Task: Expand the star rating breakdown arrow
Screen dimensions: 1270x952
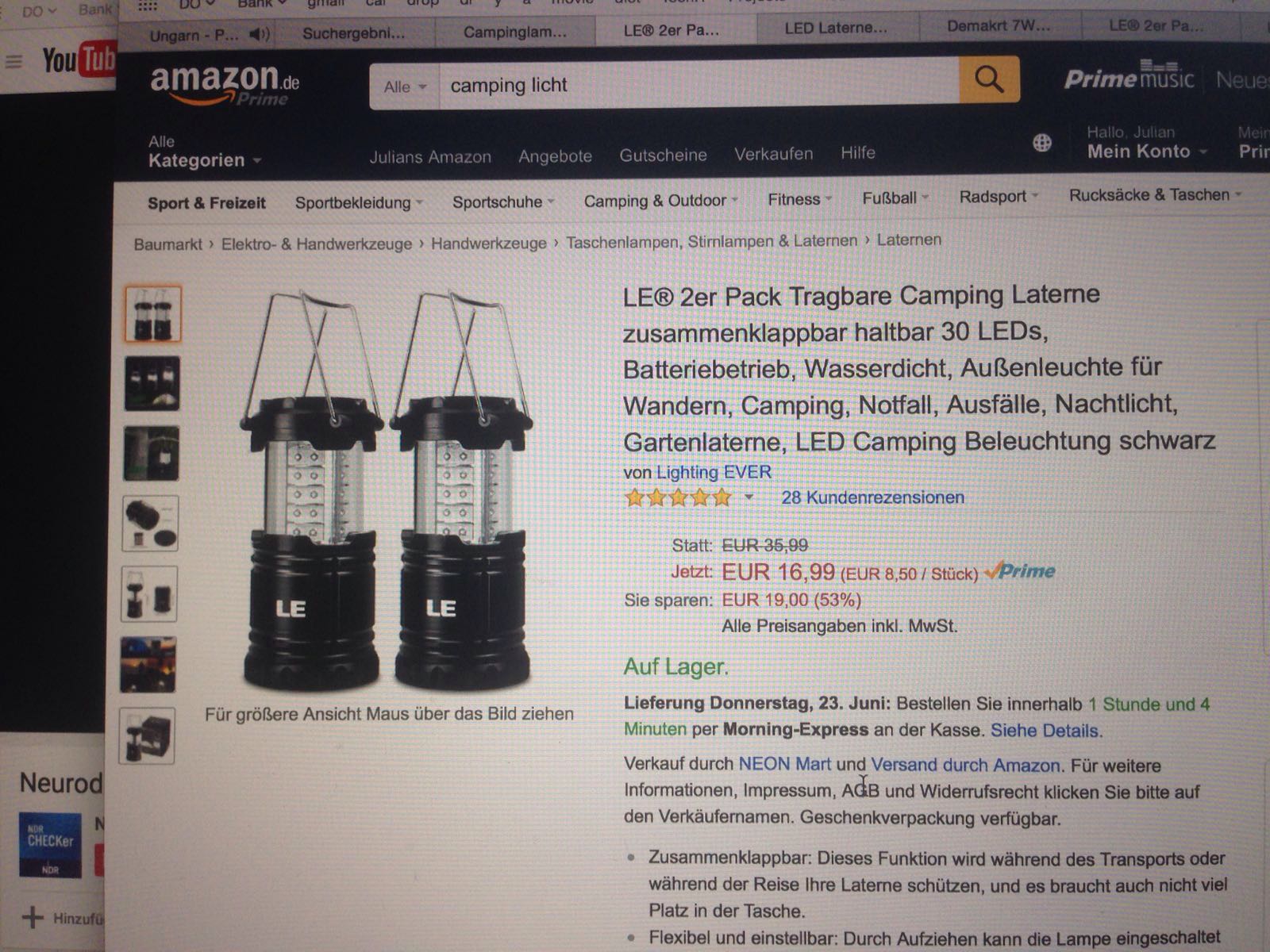Action: pos(749,498)
